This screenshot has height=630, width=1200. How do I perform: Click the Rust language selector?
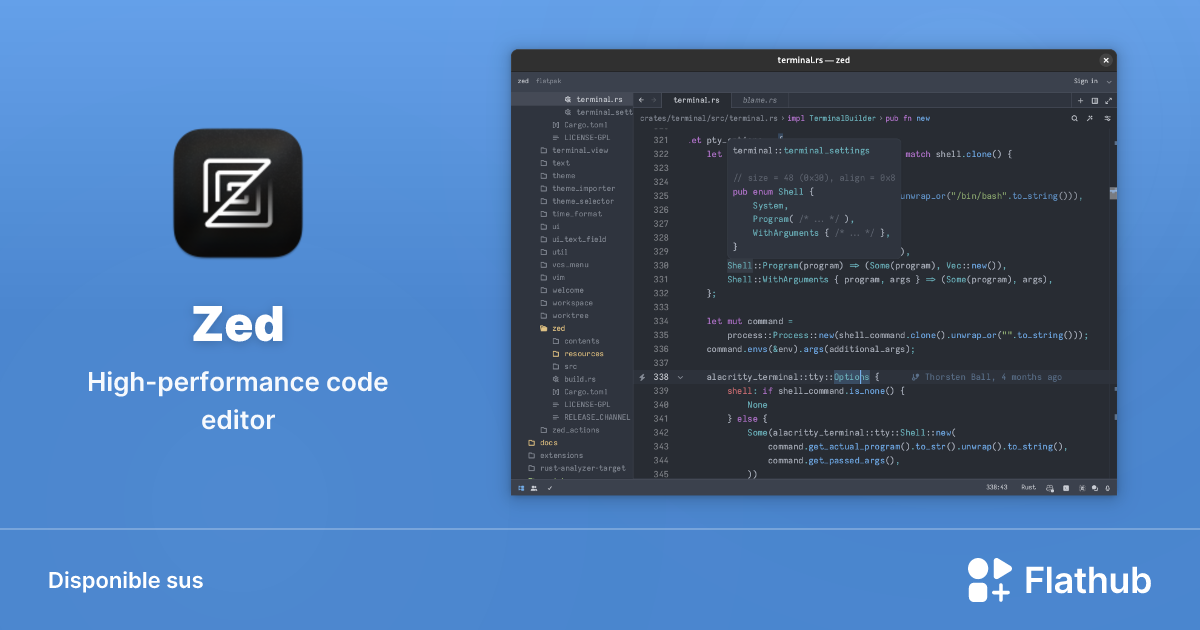[x=1028, y=488]
